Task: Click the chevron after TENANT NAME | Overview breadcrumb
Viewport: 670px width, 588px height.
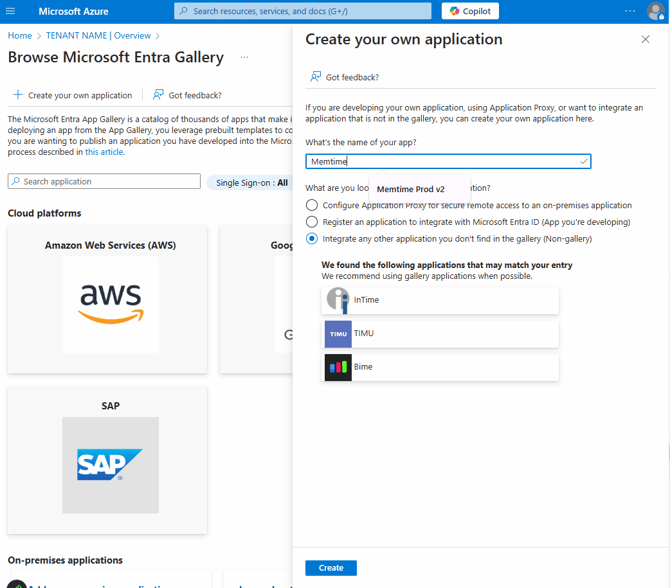Action: 158,36
